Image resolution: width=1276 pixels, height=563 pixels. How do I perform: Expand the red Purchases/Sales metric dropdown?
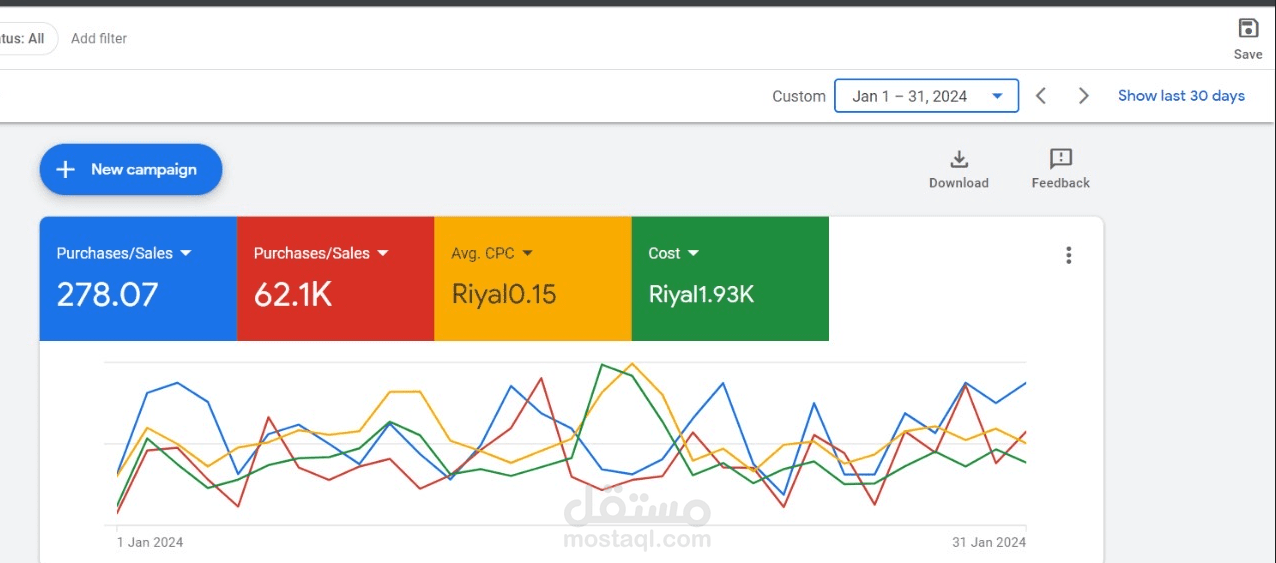pyautogui.click(x=382, y=254)
